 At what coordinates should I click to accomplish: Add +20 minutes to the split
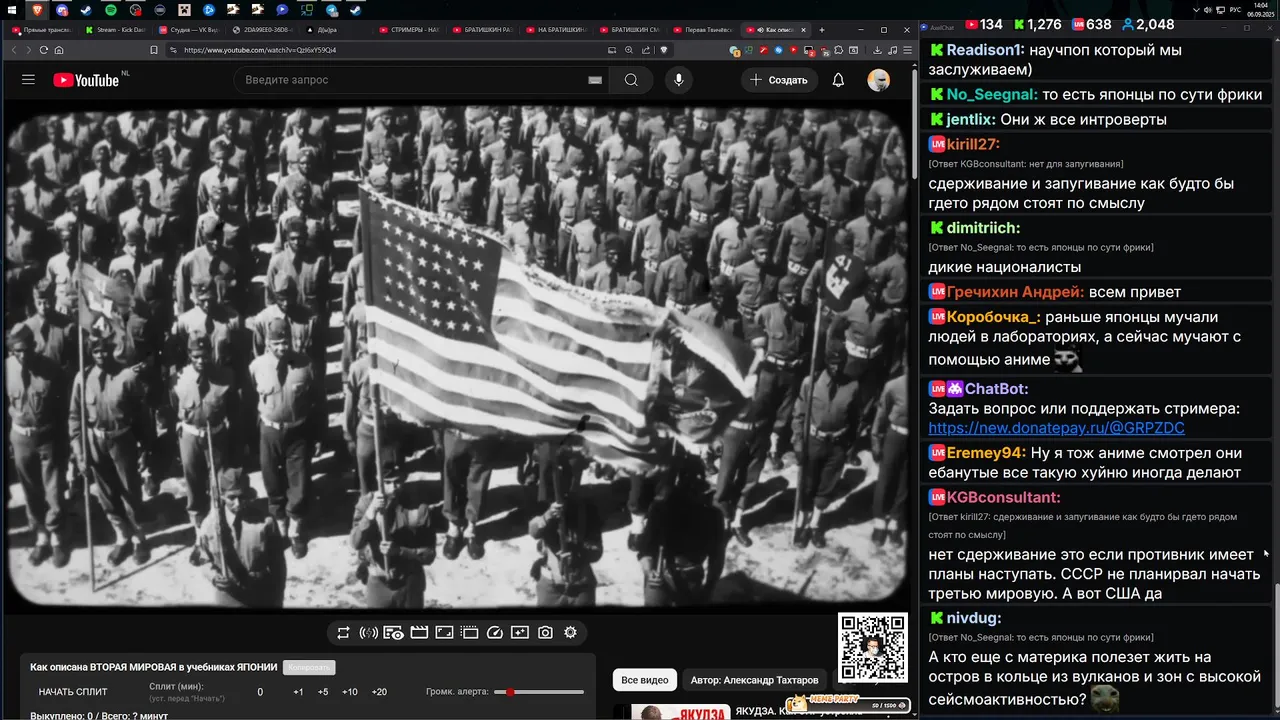pos(379,692)
